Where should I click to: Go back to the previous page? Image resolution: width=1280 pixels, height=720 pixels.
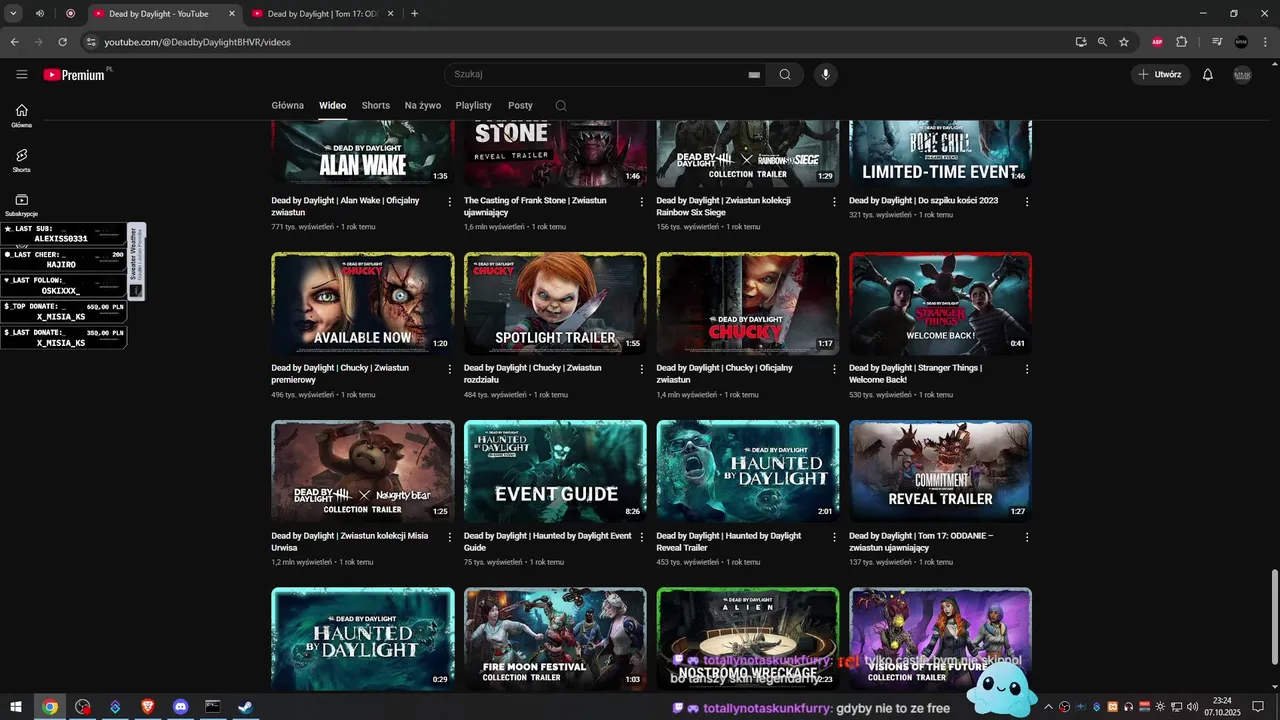(14, 42)
